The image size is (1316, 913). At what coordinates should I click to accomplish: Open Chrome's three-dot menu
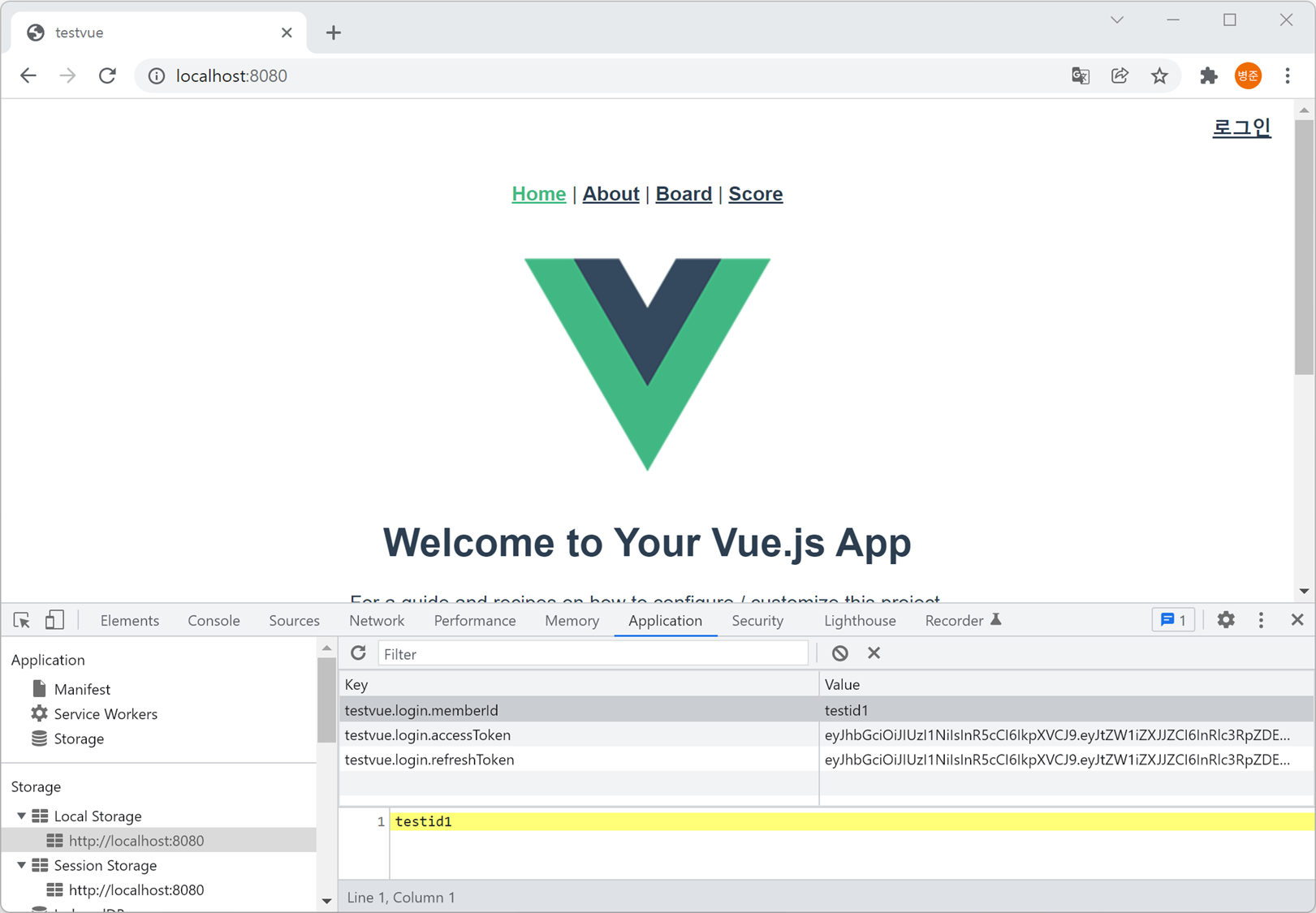[x=1288, y=75]
